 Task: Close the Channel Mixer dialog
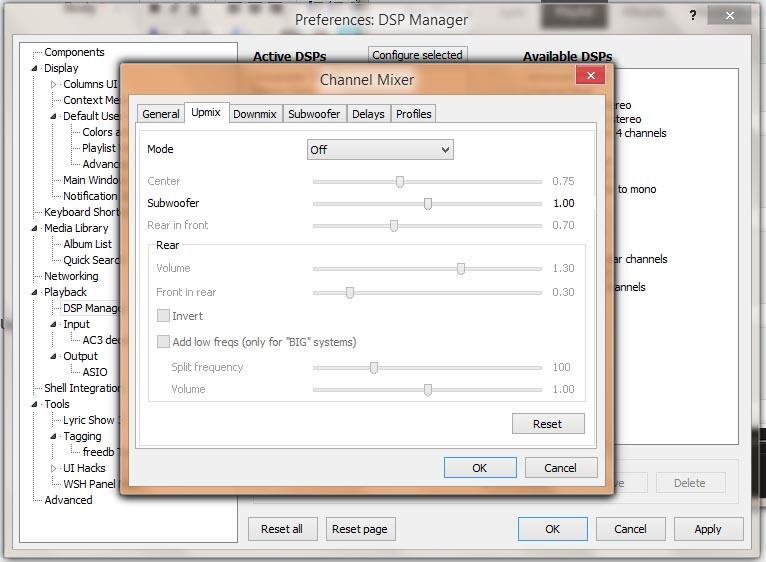(x=591, y=76)
